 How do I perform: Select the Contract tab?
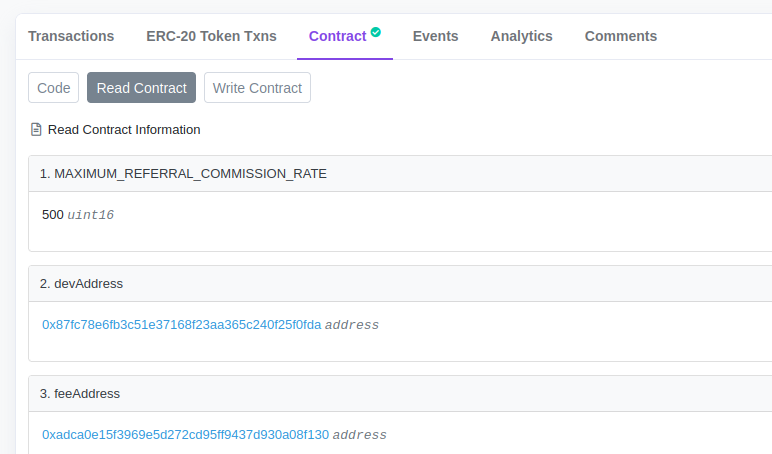(338, 36)
